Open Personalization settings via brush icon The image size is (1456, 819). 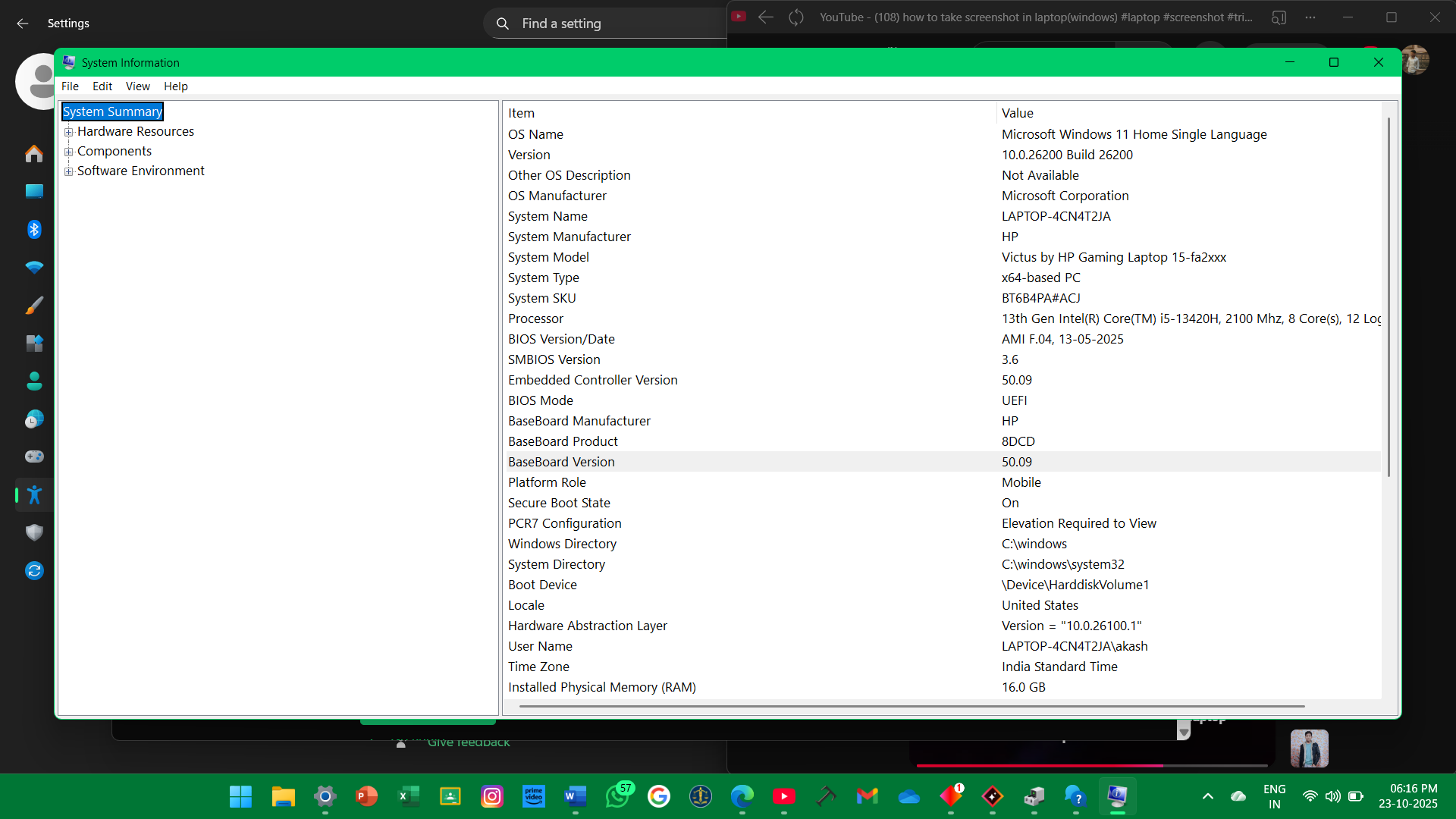tap(34, 305)
